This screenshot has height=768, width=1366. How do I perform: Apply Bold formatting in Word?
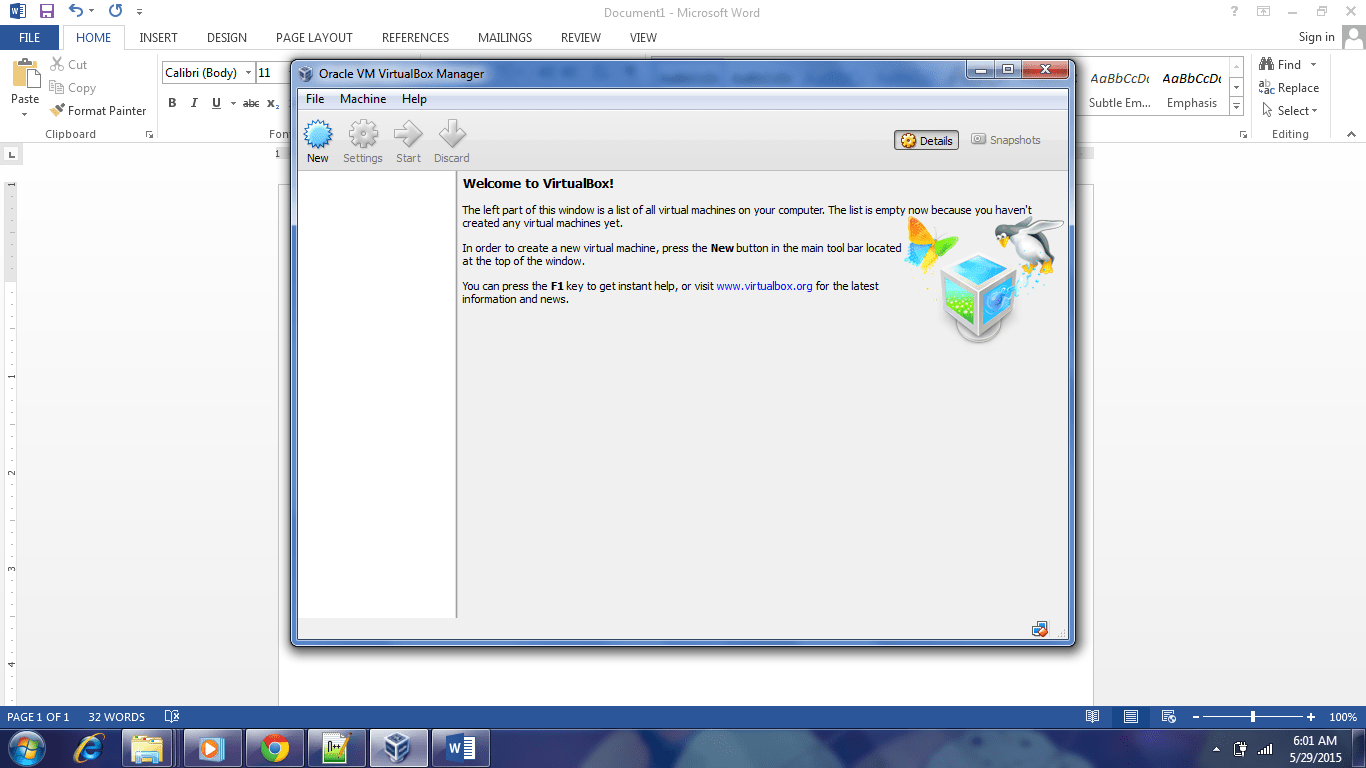[172, 103]
